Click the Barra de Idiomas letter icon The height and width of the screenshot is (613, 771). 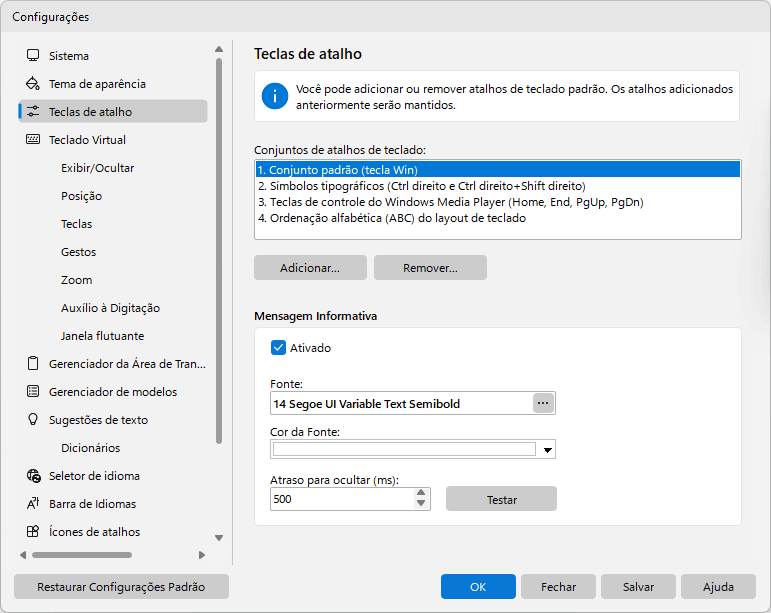[x=33, y=504]
